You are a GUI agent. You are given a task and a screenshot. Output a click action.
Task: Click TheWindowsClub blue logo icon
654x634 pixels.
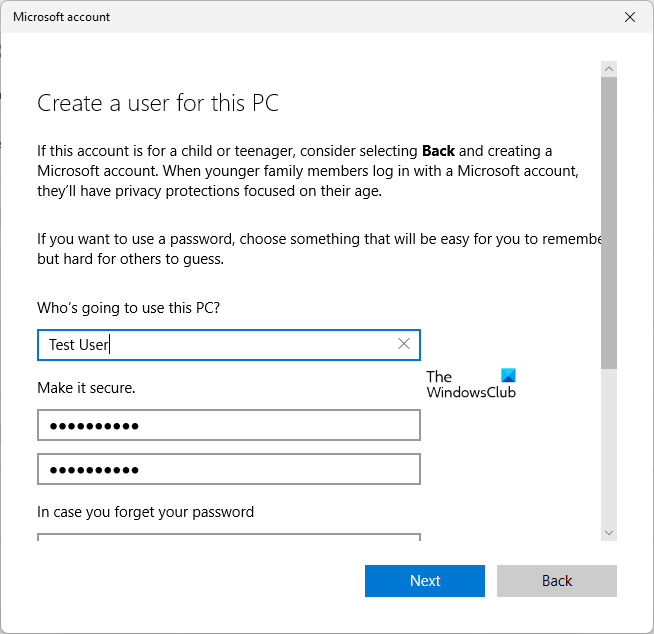coord(508,376)
